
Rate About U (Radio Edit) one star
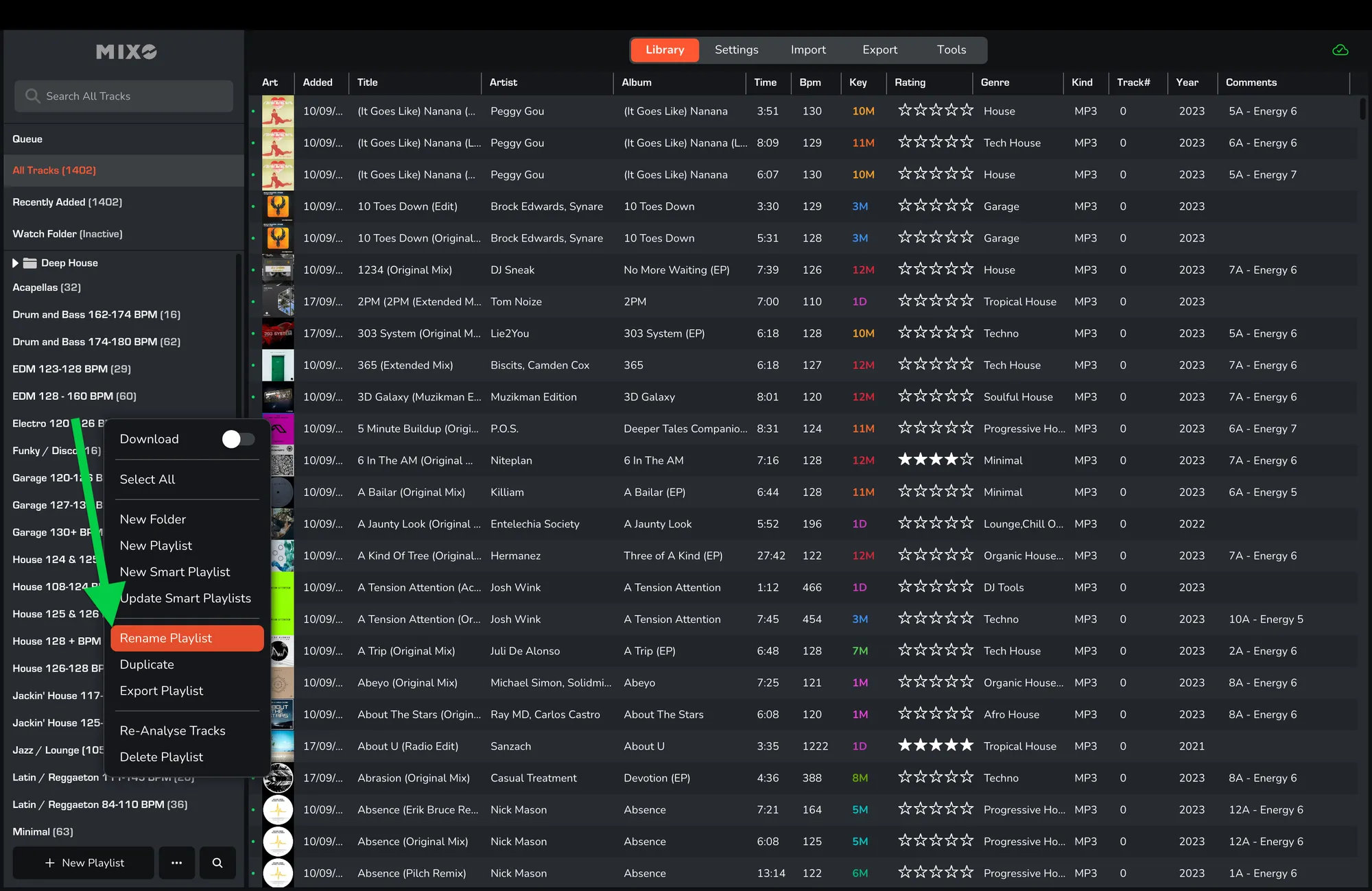coord(905,746)
